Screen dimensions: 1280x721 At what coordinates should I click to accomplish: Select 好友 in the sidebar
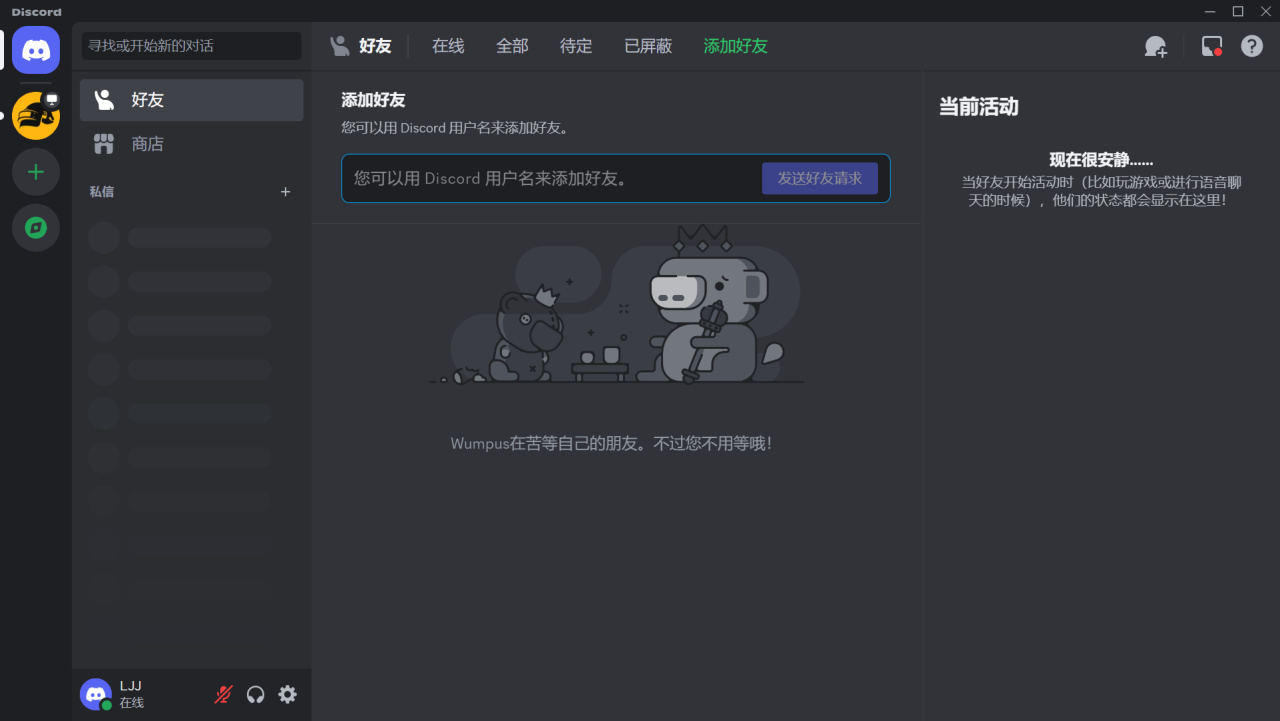tap(192, 100)
